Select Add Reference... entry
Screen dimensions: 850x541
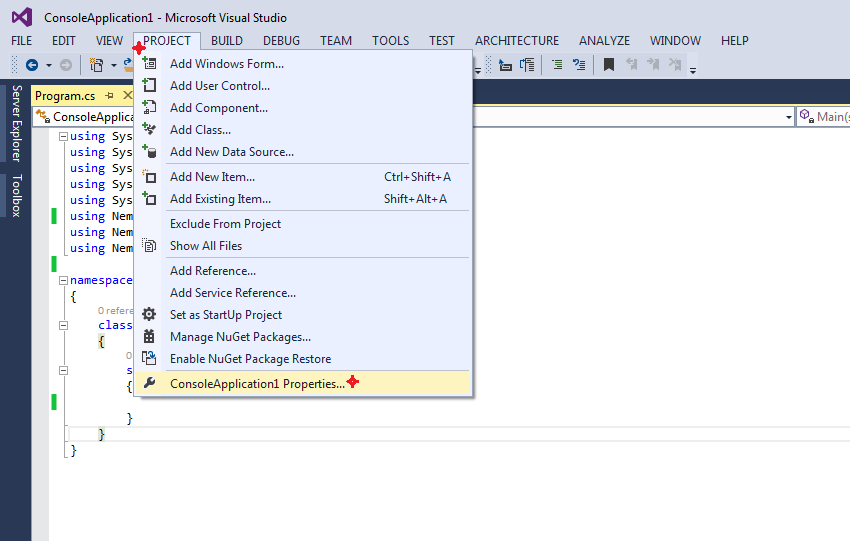click(303, 270)
